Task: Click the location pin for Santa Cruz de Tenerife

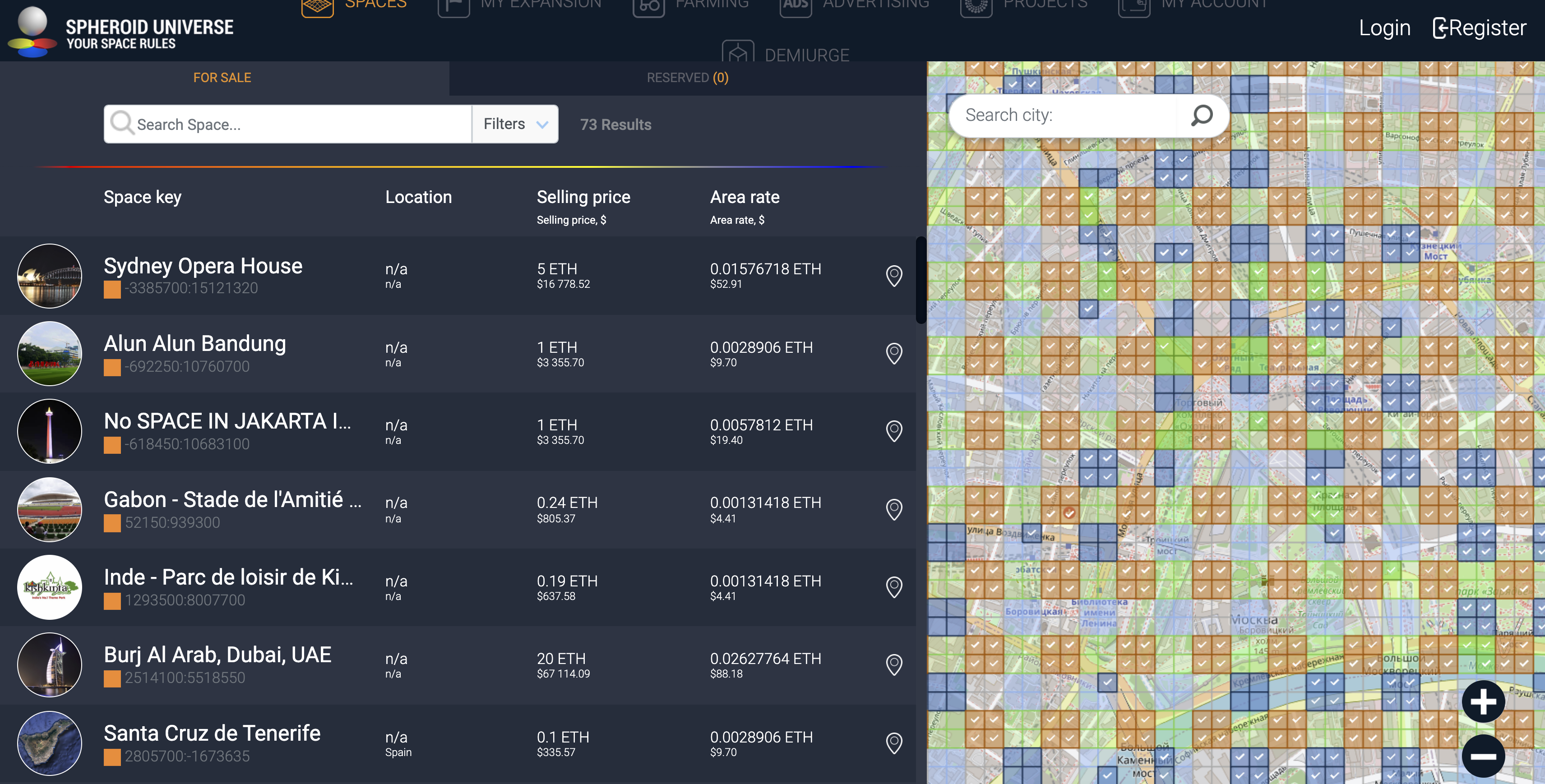Action: 893,743
